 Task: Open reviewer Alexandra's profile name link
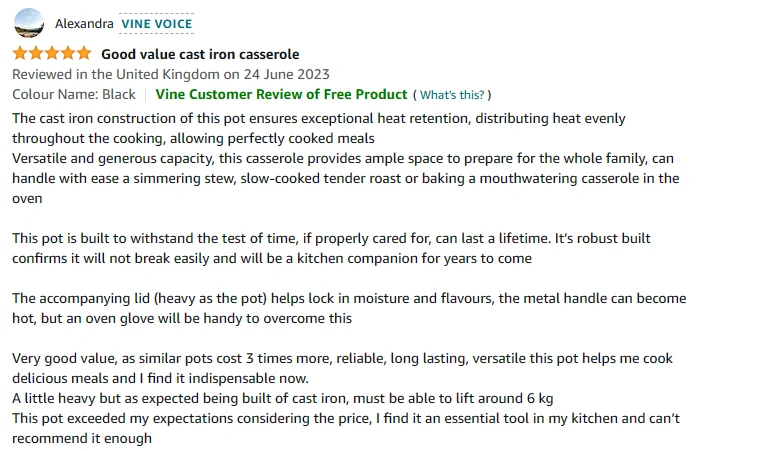83,23
